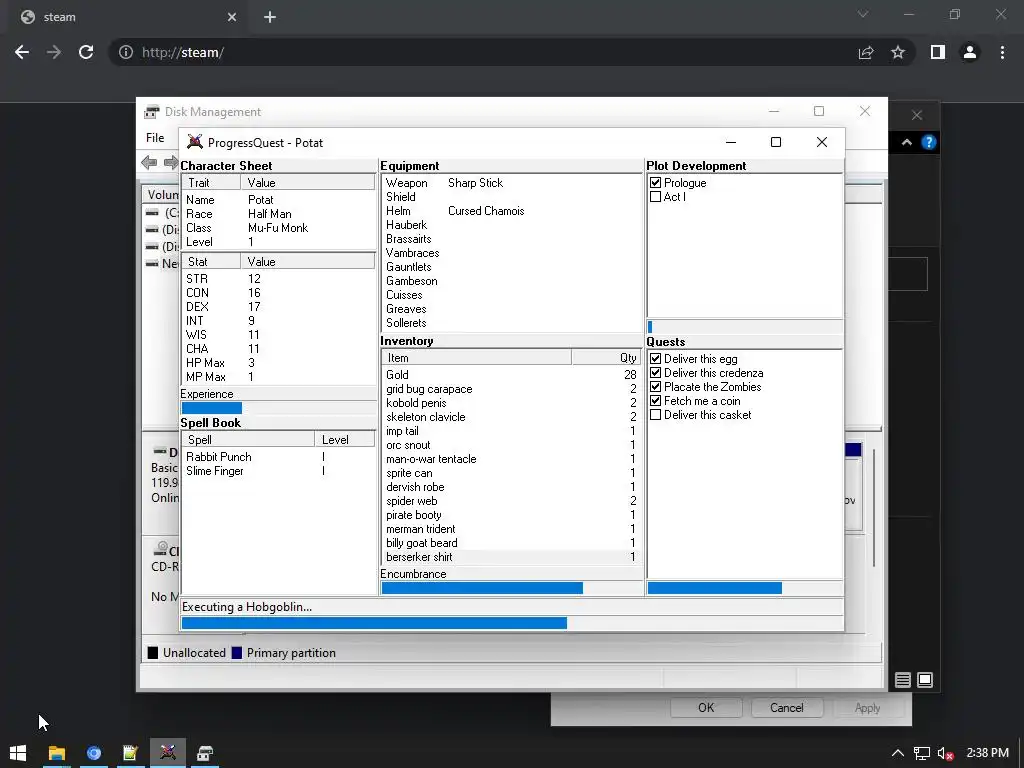Click the taskbar clock

click(987, 753)
